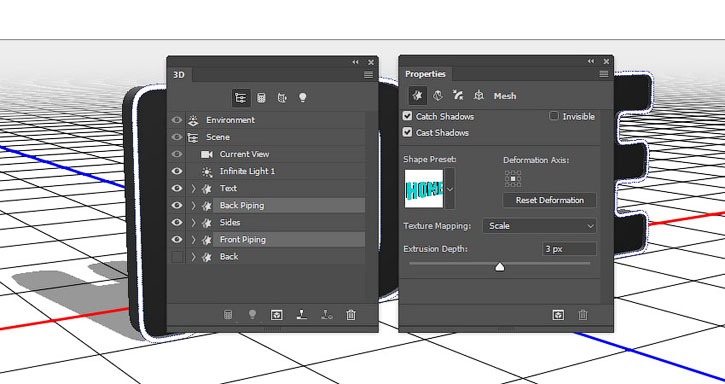Click the Extrusion Depth value field
Viewport: 725px width, 384px height.
click(569, 249)
